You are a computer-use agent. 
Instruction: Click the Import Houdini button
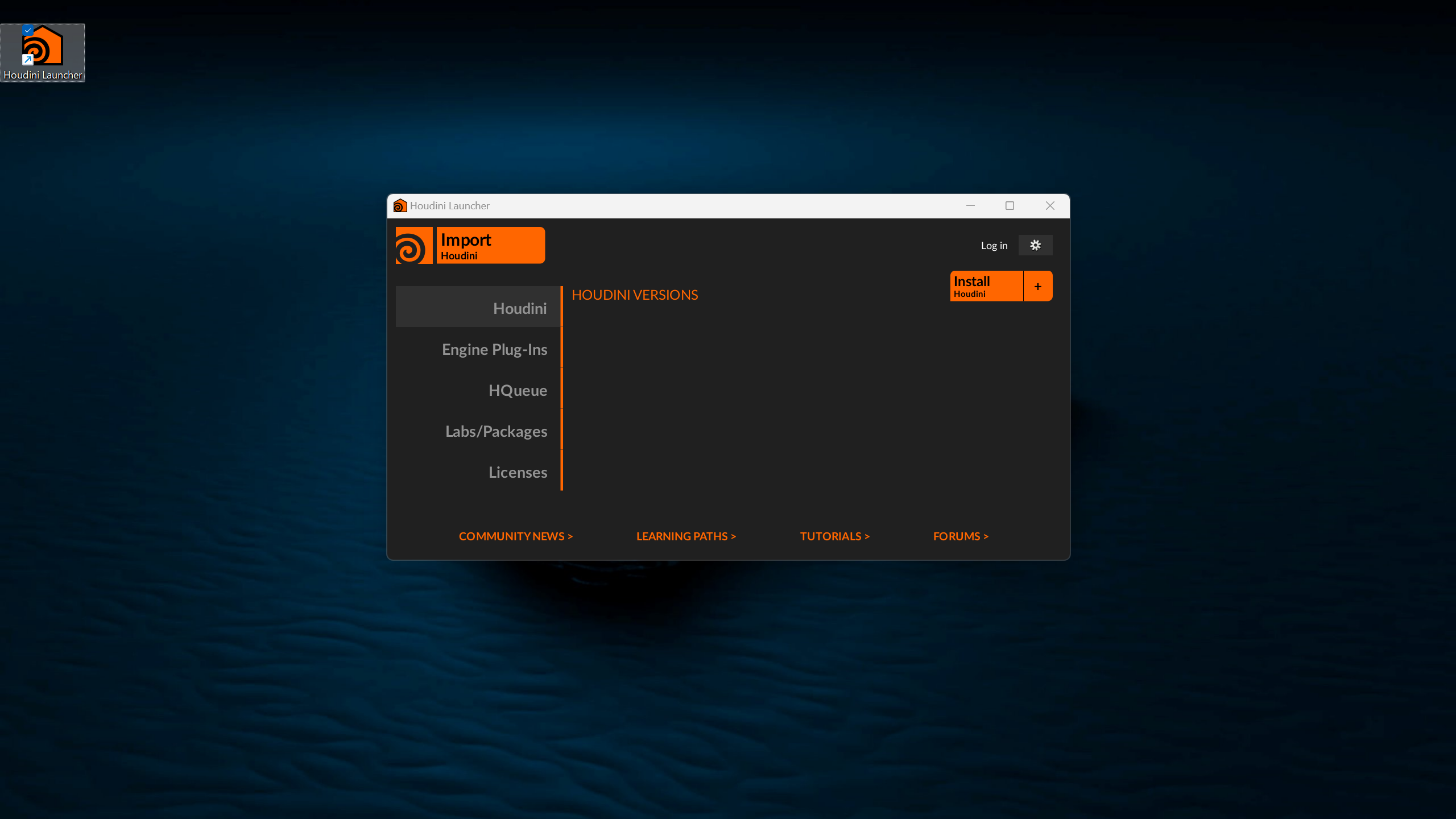491,245
